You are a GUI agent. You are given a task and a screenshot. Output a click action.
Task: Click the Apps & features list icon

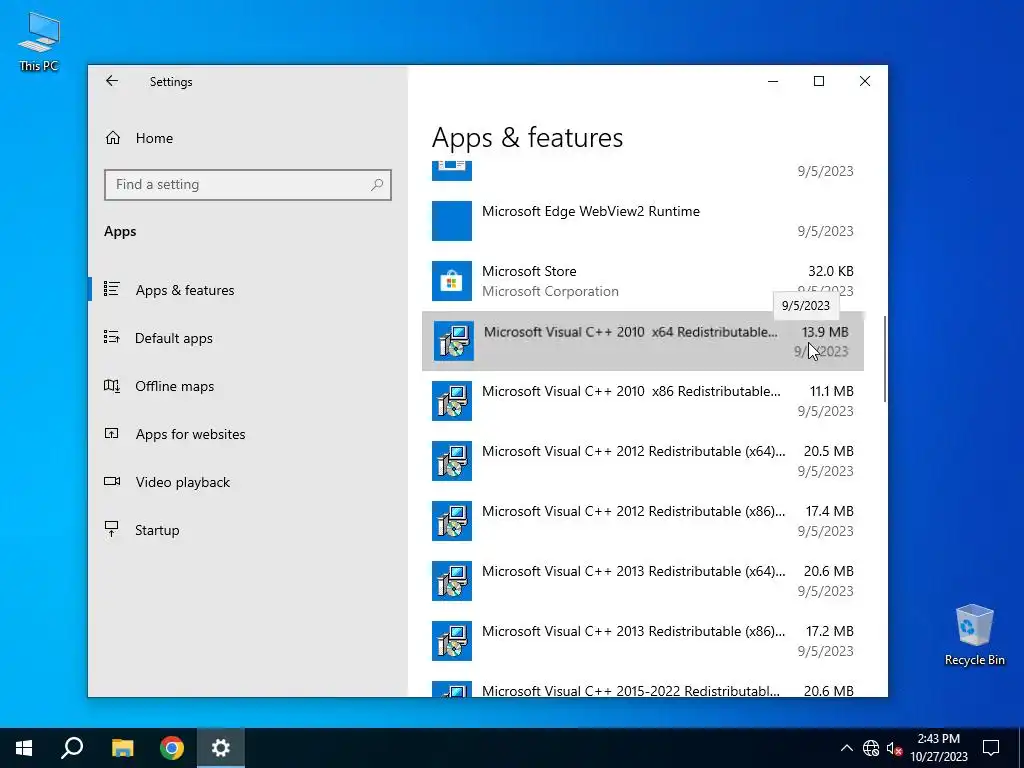click(x=112, y=289)
